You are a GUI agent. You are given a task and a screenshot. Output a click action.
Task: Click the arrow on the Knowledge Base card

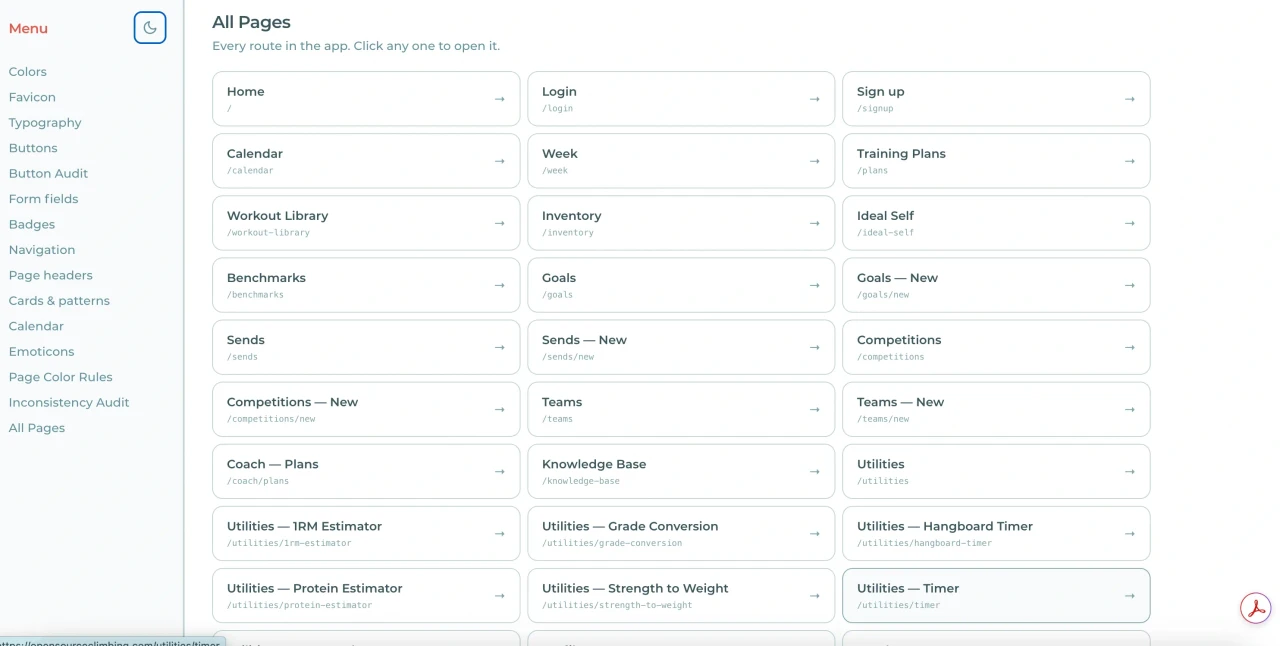(815, 471)
